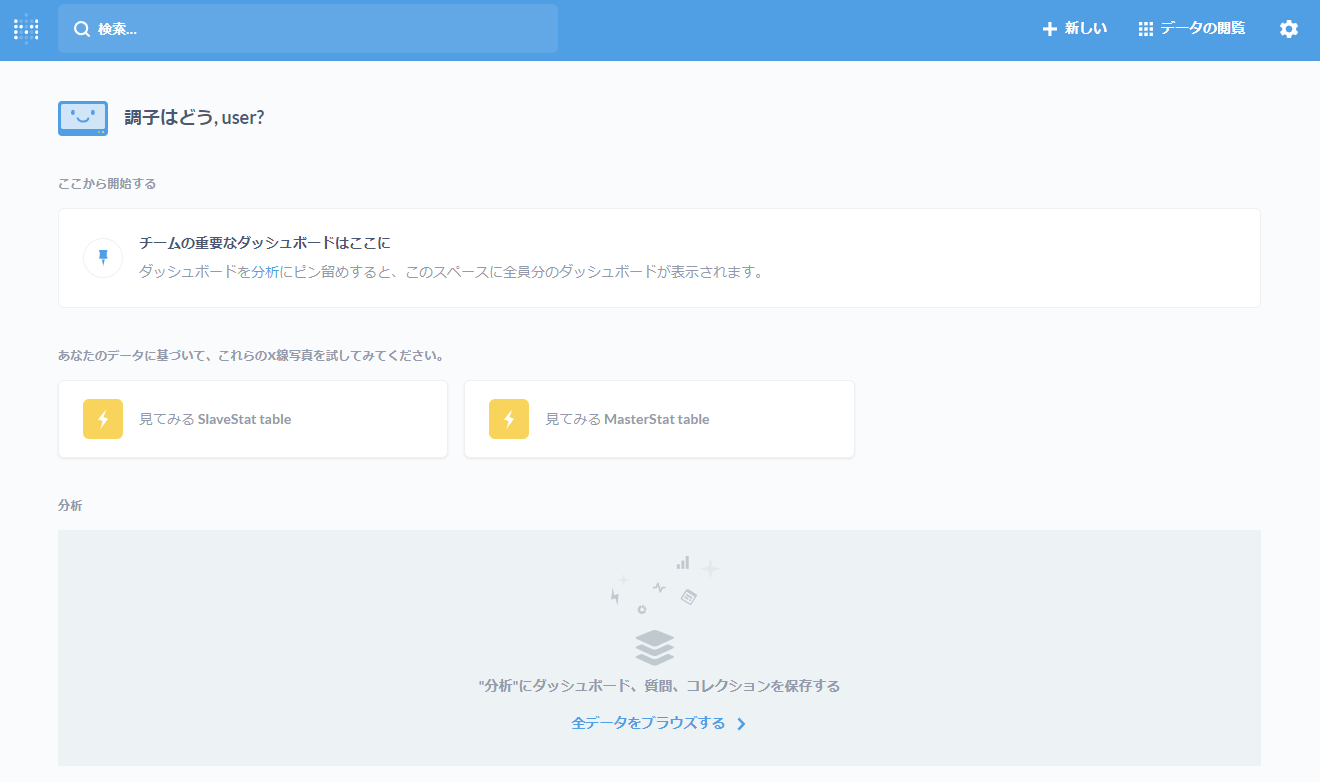Click the lightning icon for SlaveStat table
Screen dimensions: 1320x782
tap(103, 419)
